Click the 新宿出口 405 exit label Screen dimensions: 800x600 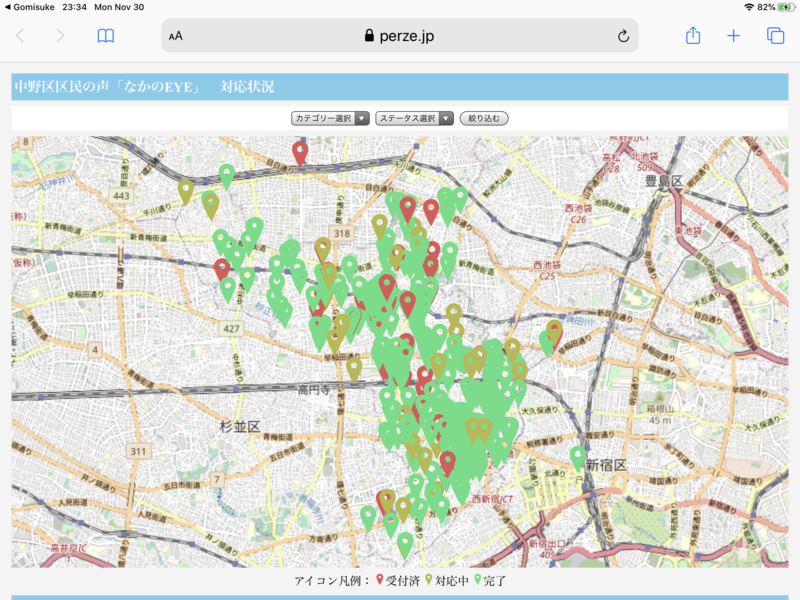pyautogui.click(x=547, y=548)
